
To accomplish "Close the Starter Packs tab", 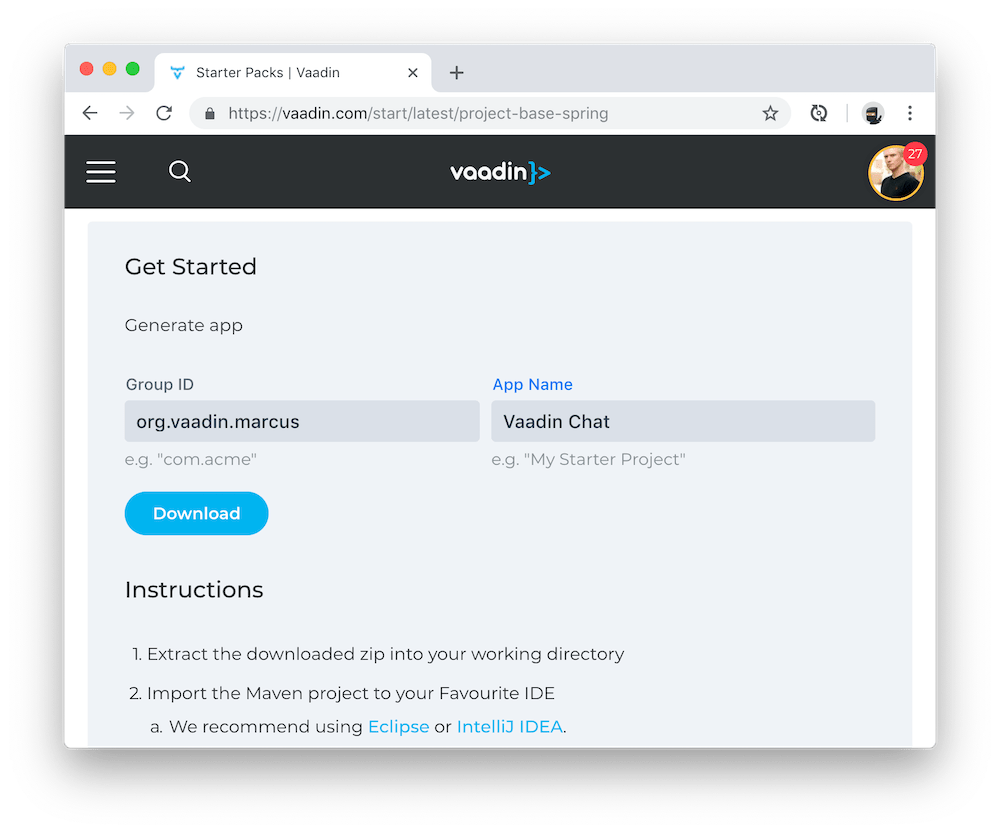I will click(x=412, y=72).
